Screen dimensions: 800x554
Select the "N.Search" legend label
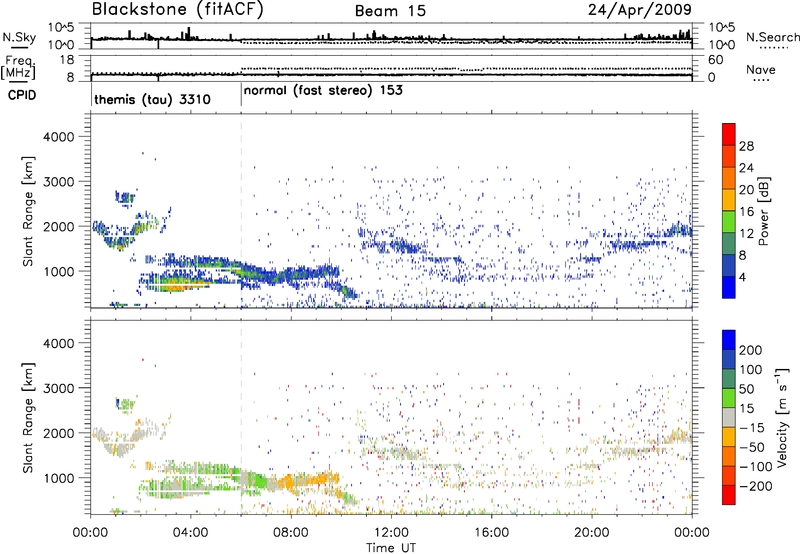pos(772,37)
